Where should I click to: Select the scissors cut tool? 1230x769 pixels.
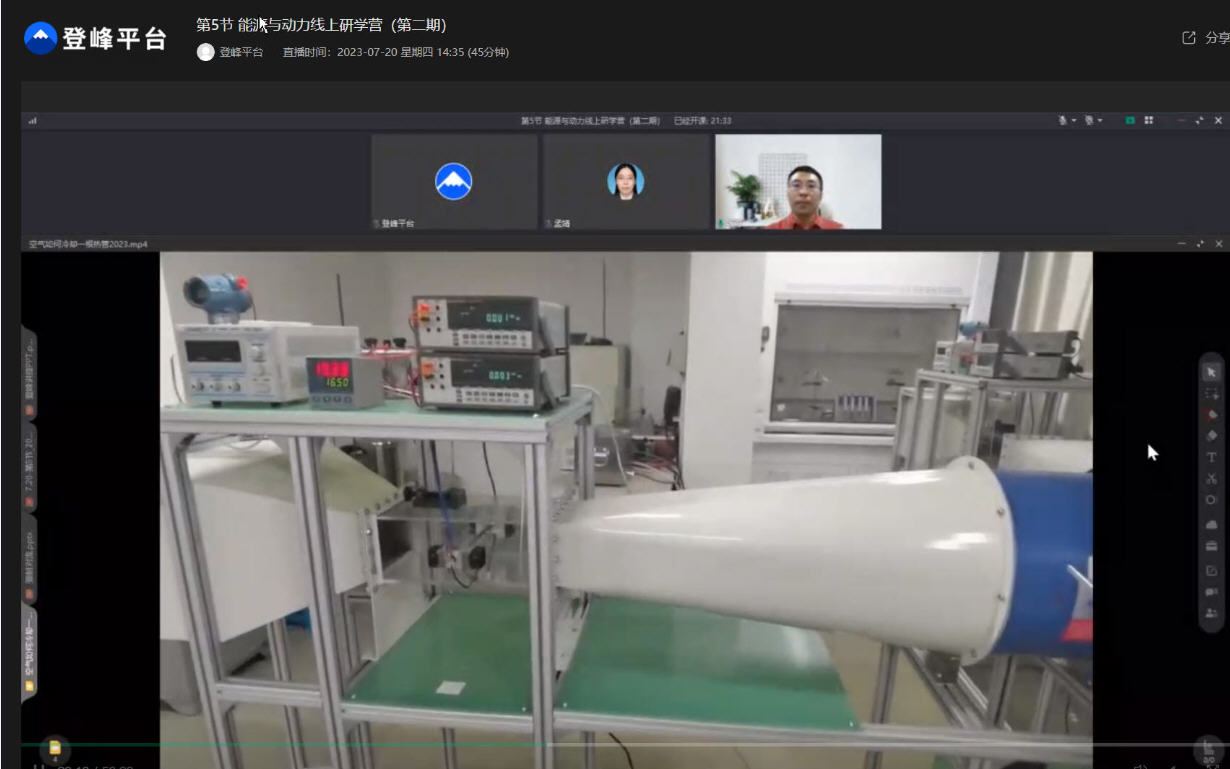1211,479
